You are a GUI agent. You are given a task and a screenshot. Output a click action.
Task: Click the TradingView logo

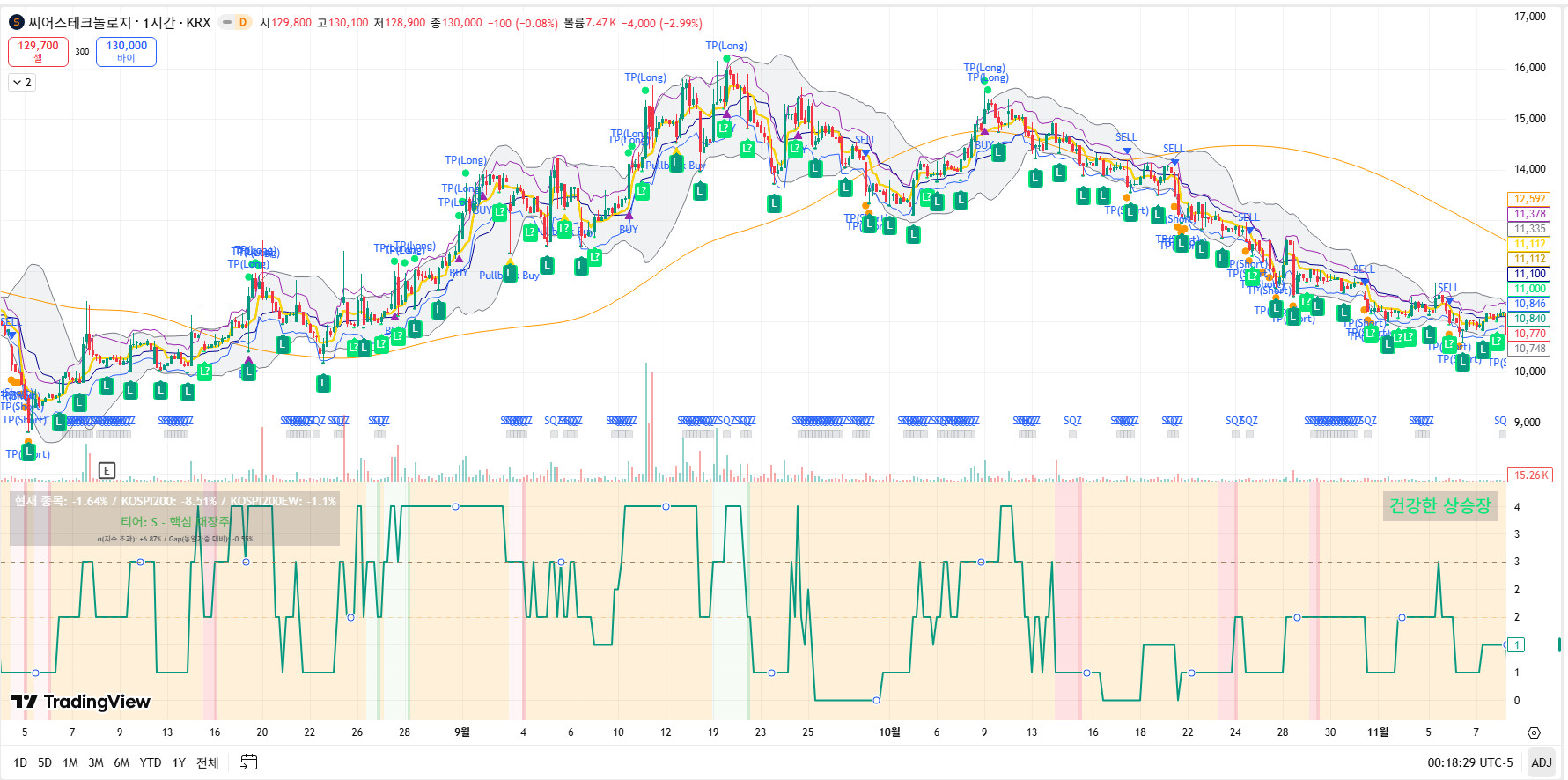click(81, 702)
